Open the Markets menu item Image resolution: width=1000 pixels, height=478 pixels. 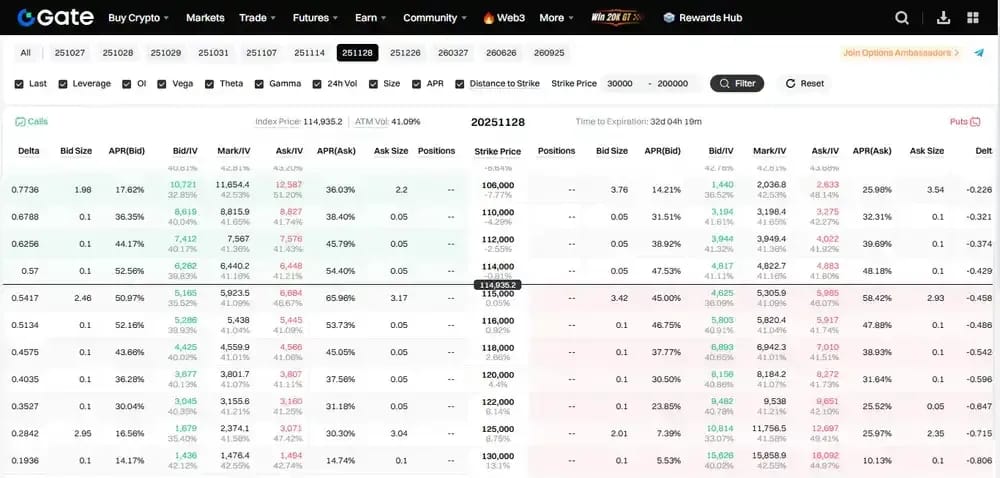click(x=205, y=18)
